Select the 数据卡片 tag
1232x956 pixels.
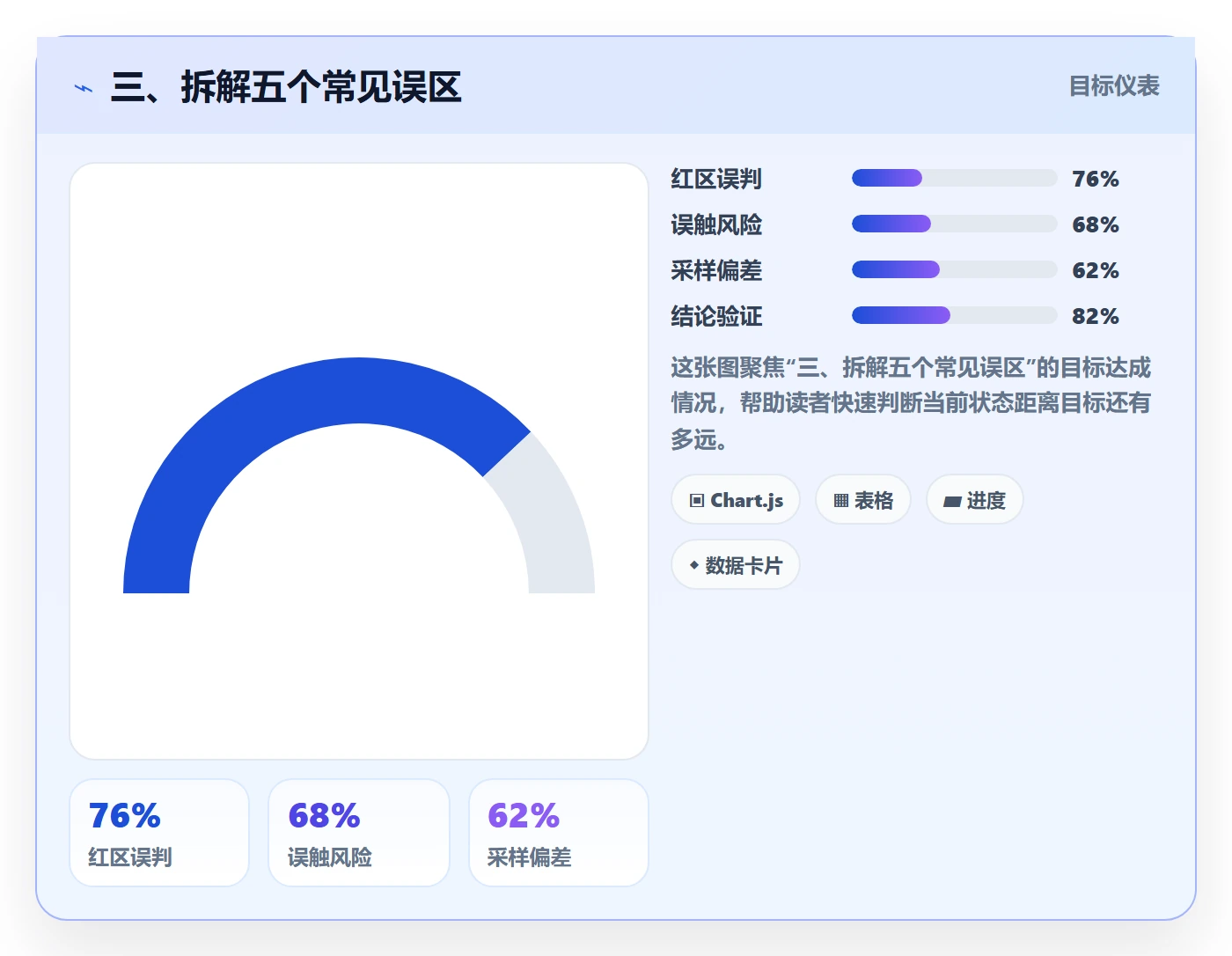click(736, 565)
